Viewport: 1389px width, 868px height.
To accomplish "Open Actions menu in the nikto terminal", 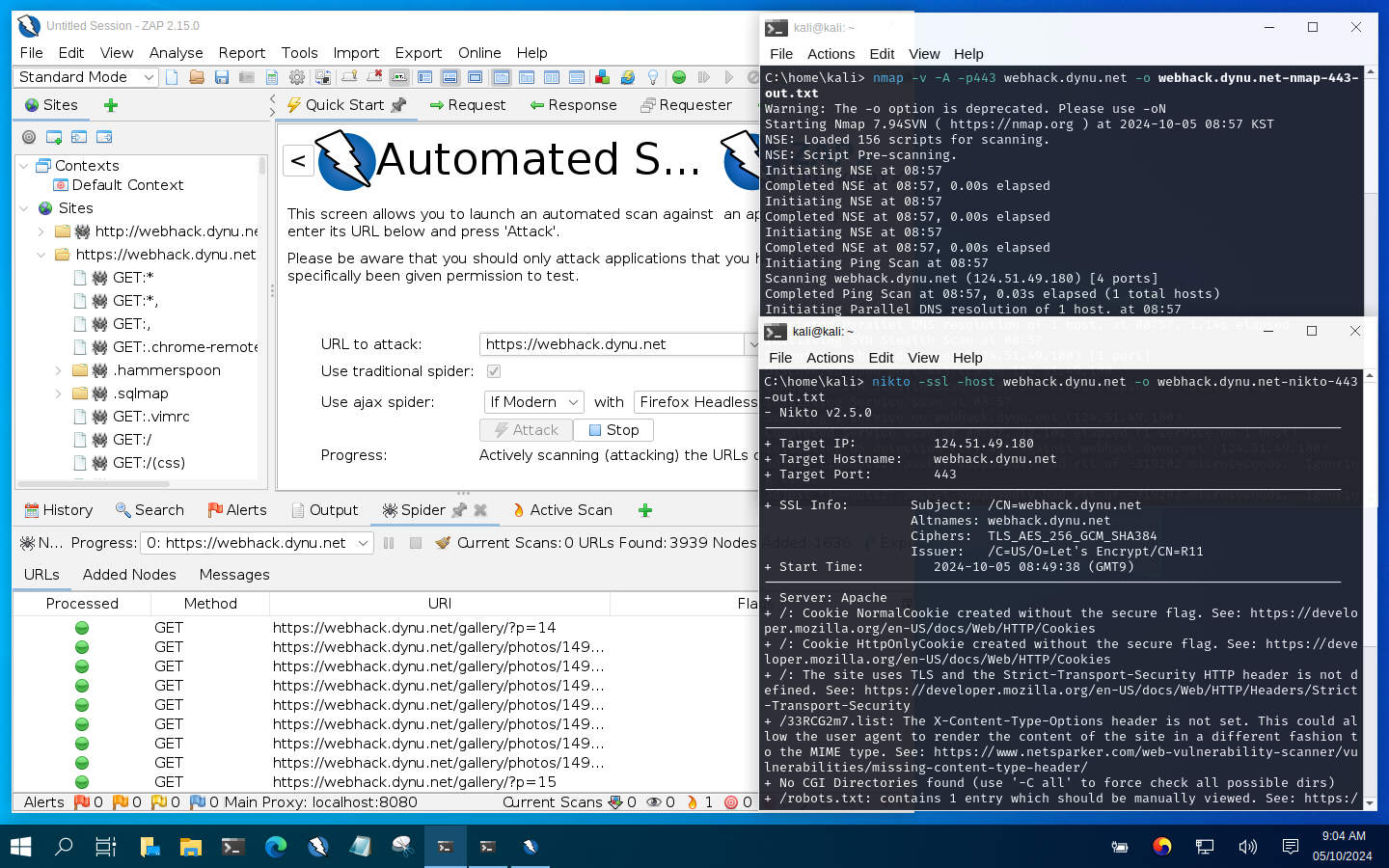I will click(x=830, y=358).
